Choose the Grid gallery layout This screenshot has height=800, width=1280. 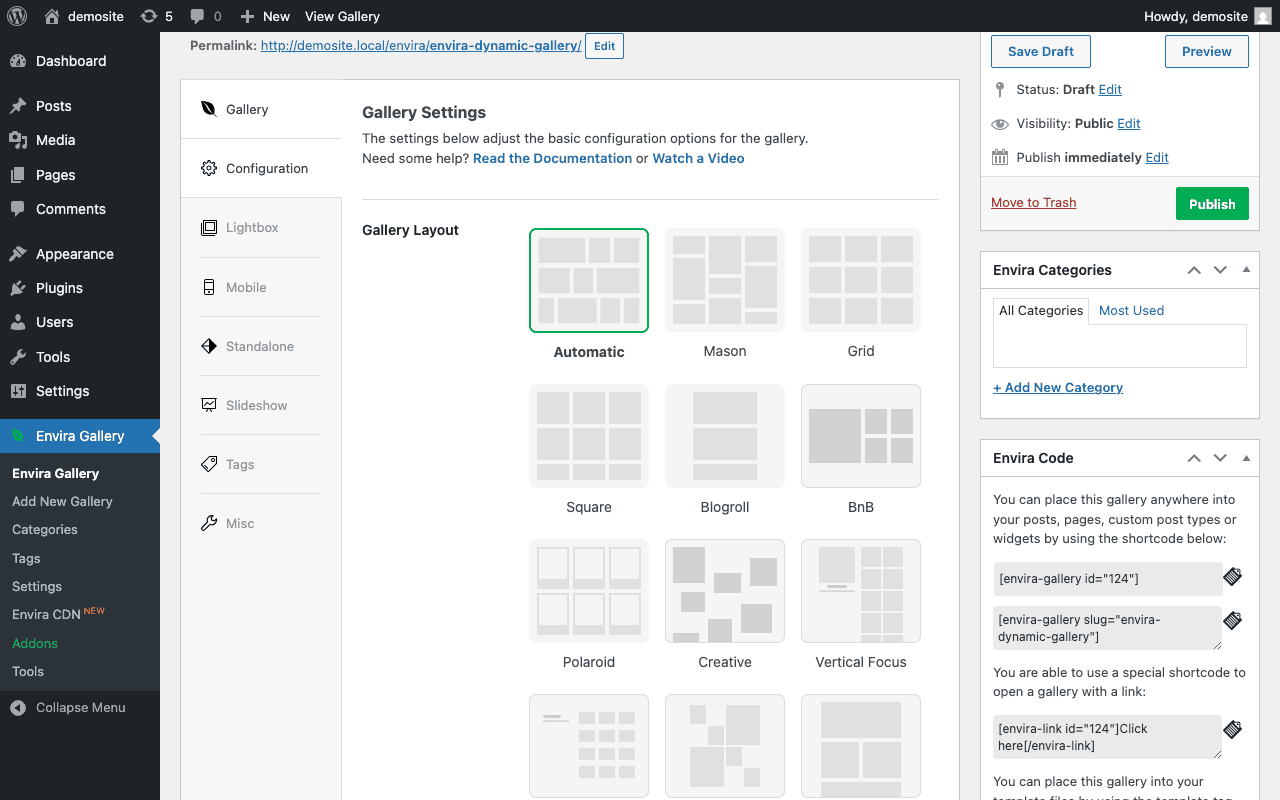coord(861,281)
